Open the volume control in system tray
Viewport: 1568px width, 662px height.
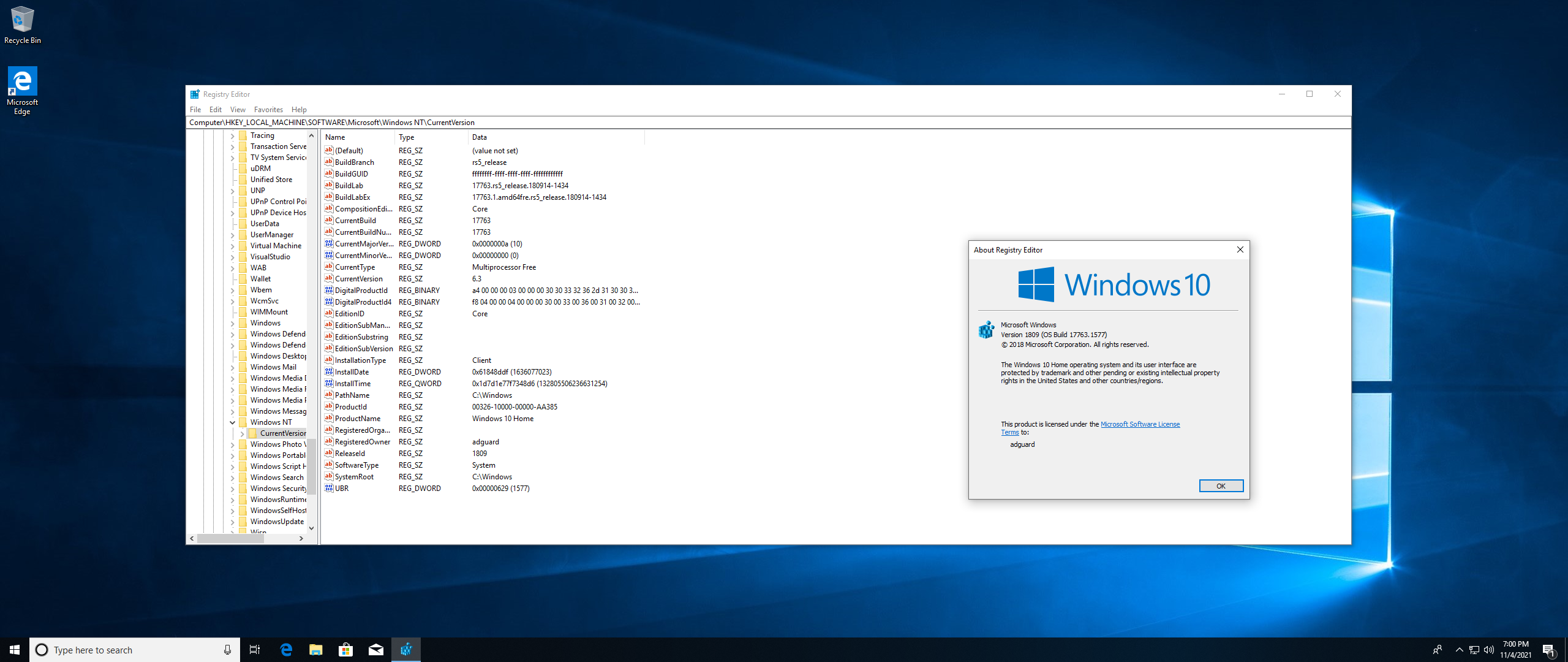point(1489,650)
